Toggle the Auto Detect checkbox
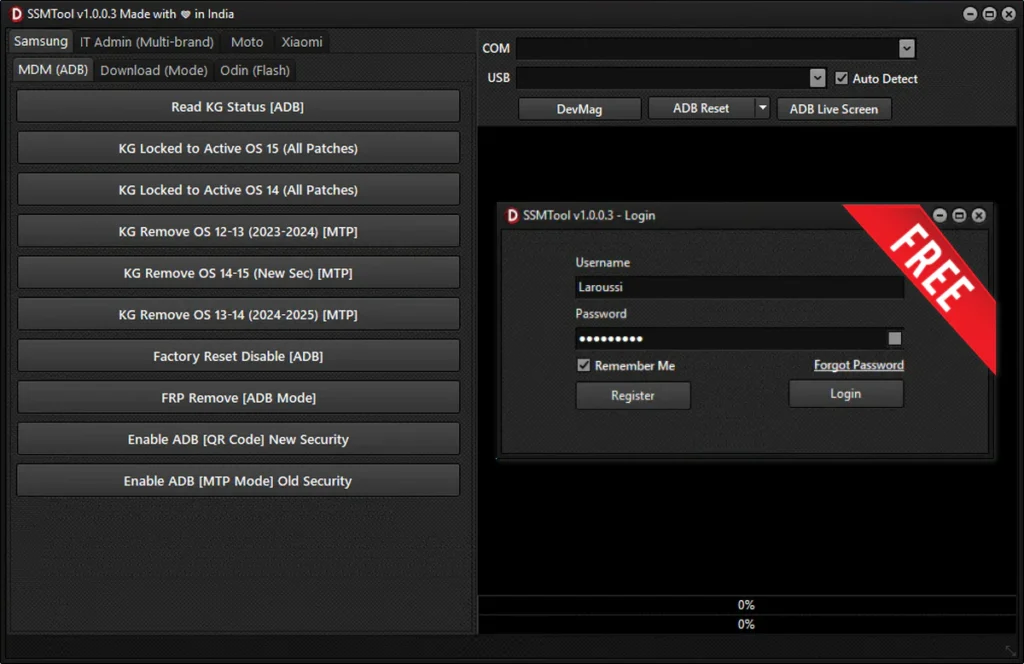This screenshot has height=664, width=1024. (842, 78)
